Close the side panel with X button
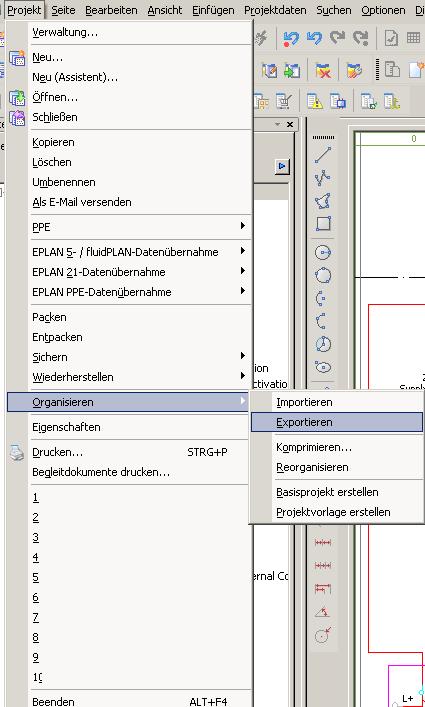Image resolution: width=425 pixels, height=707 pixels. (290, 124)
